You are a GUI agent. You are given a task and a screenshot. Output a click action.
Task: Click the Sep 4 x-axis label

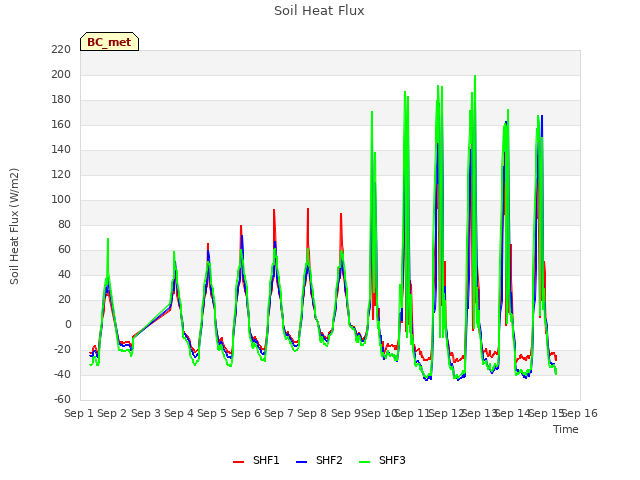point(179,413)
